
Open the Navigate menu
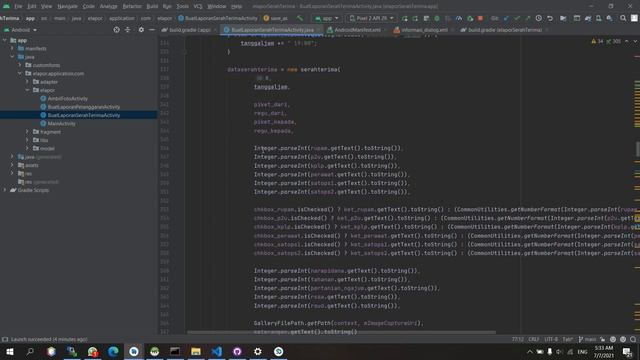[67, 7]
